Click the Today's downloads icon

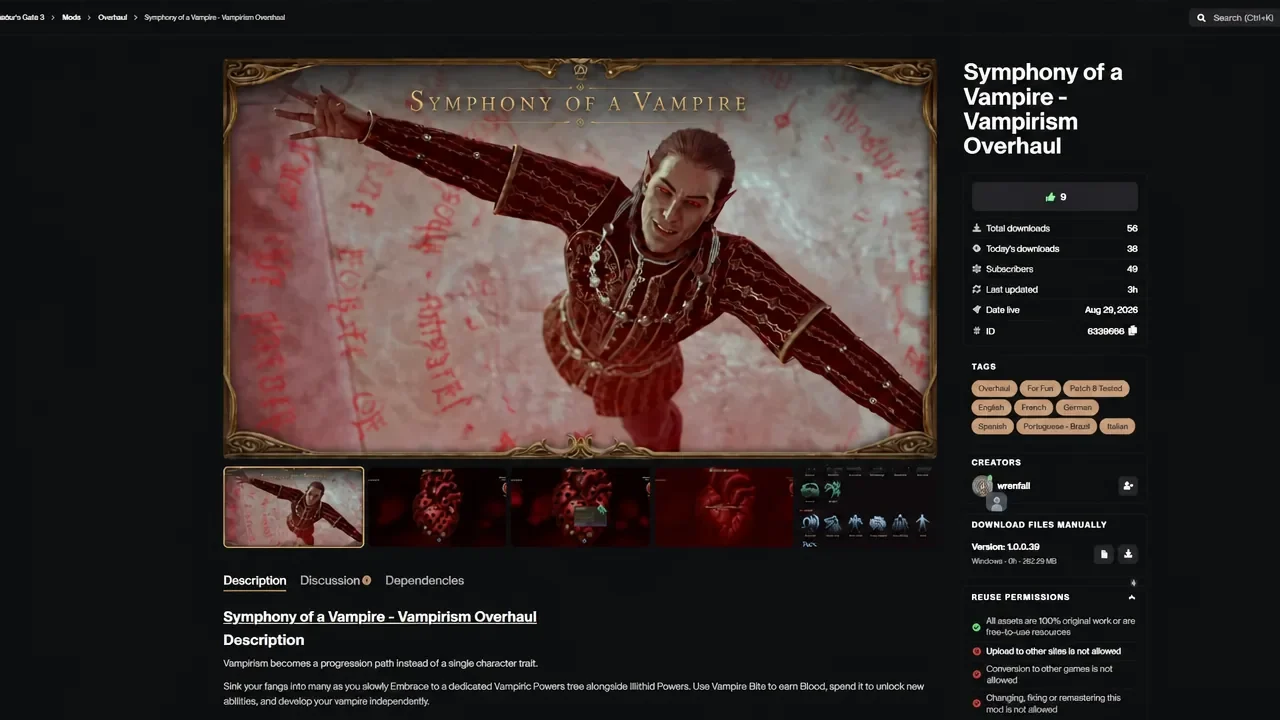coord(977,248)
